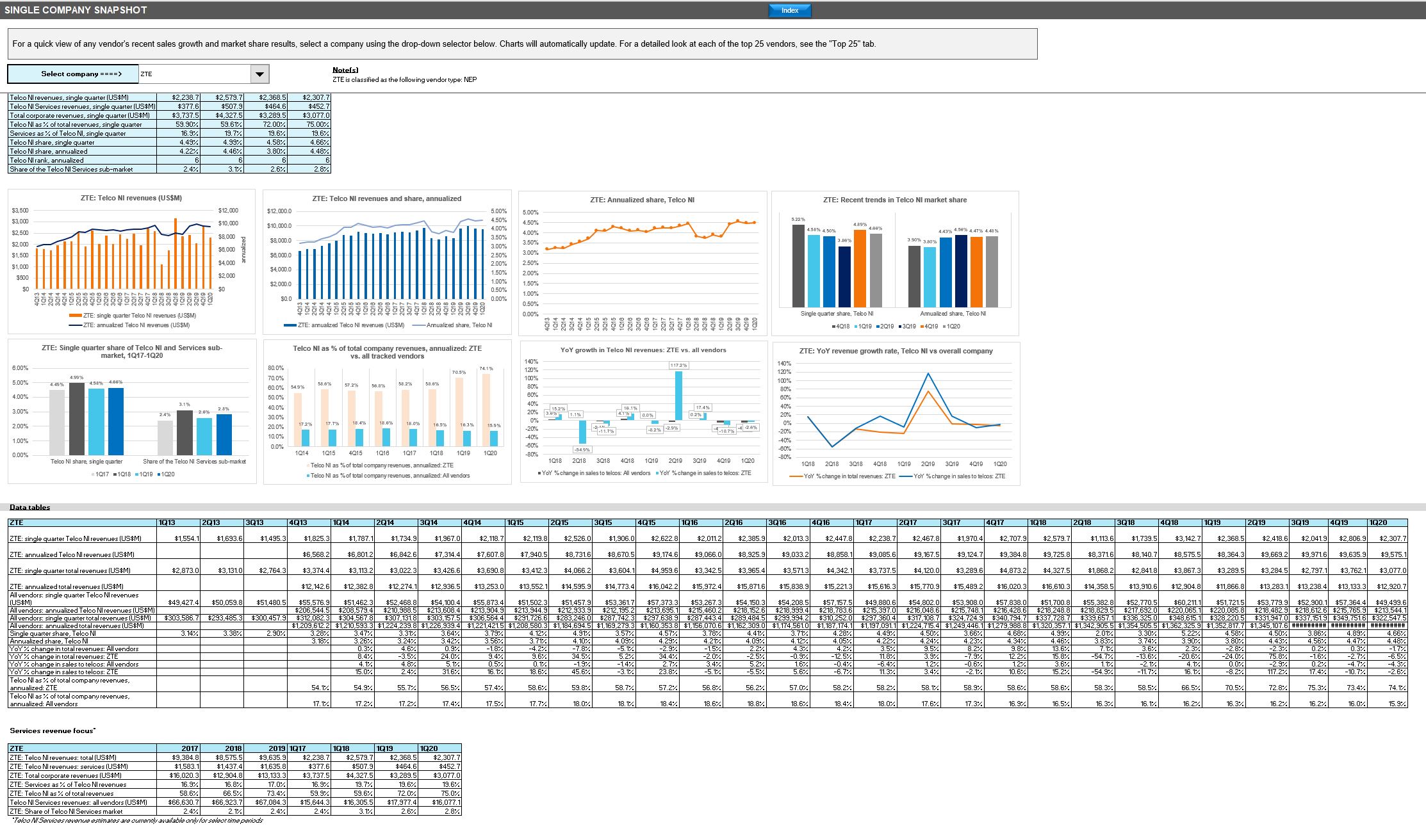Click '2Q18' column header in data table
This screenshot has height=840, width=1426.
pyautogui.click(x=1093, y=523)
